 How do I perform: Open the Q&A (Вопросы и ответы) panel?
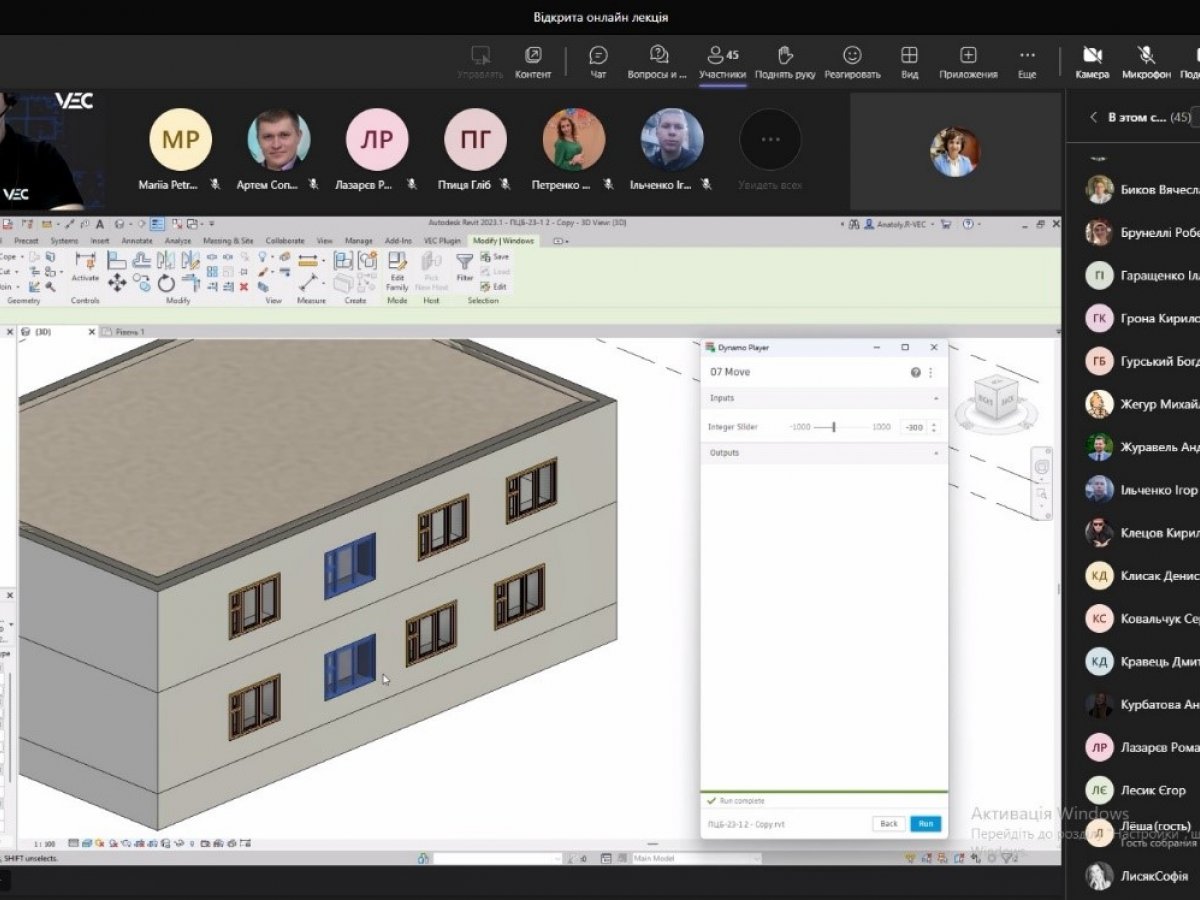coord(658,61)
